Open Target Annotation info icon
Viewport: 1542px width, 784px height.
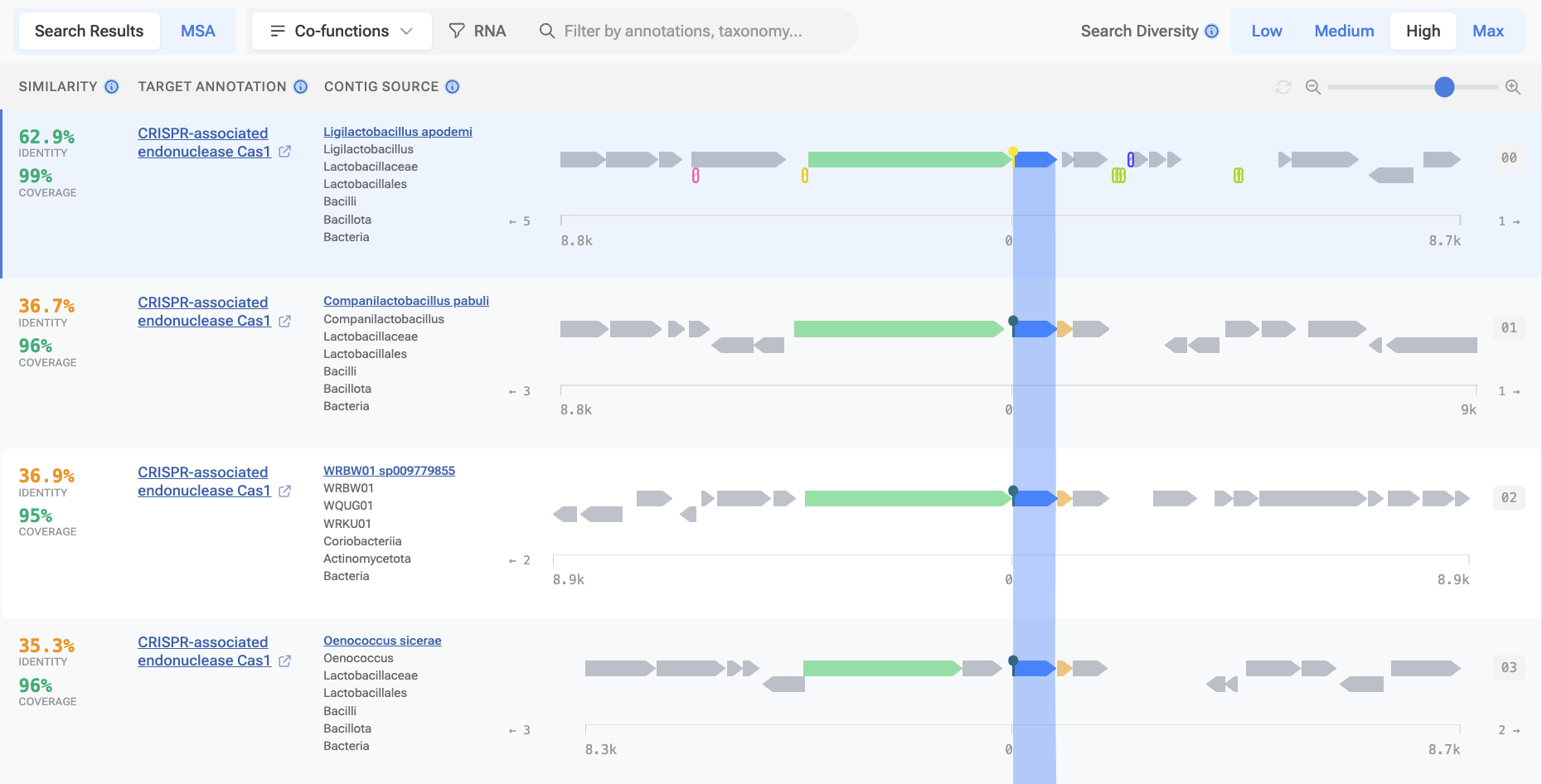tap(301, 86)
